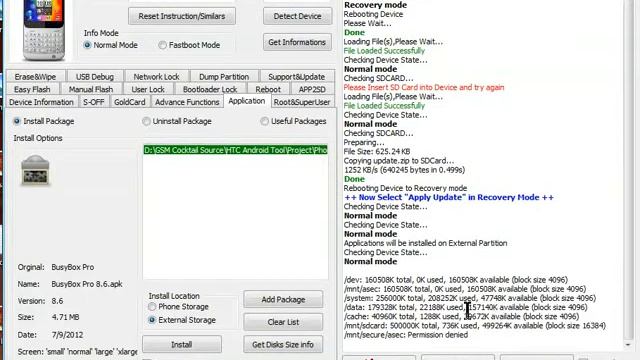The width and height of the screenshot is (640, 360).
Task: Open the Bootloader Lock tab
Action: (210, 89)
